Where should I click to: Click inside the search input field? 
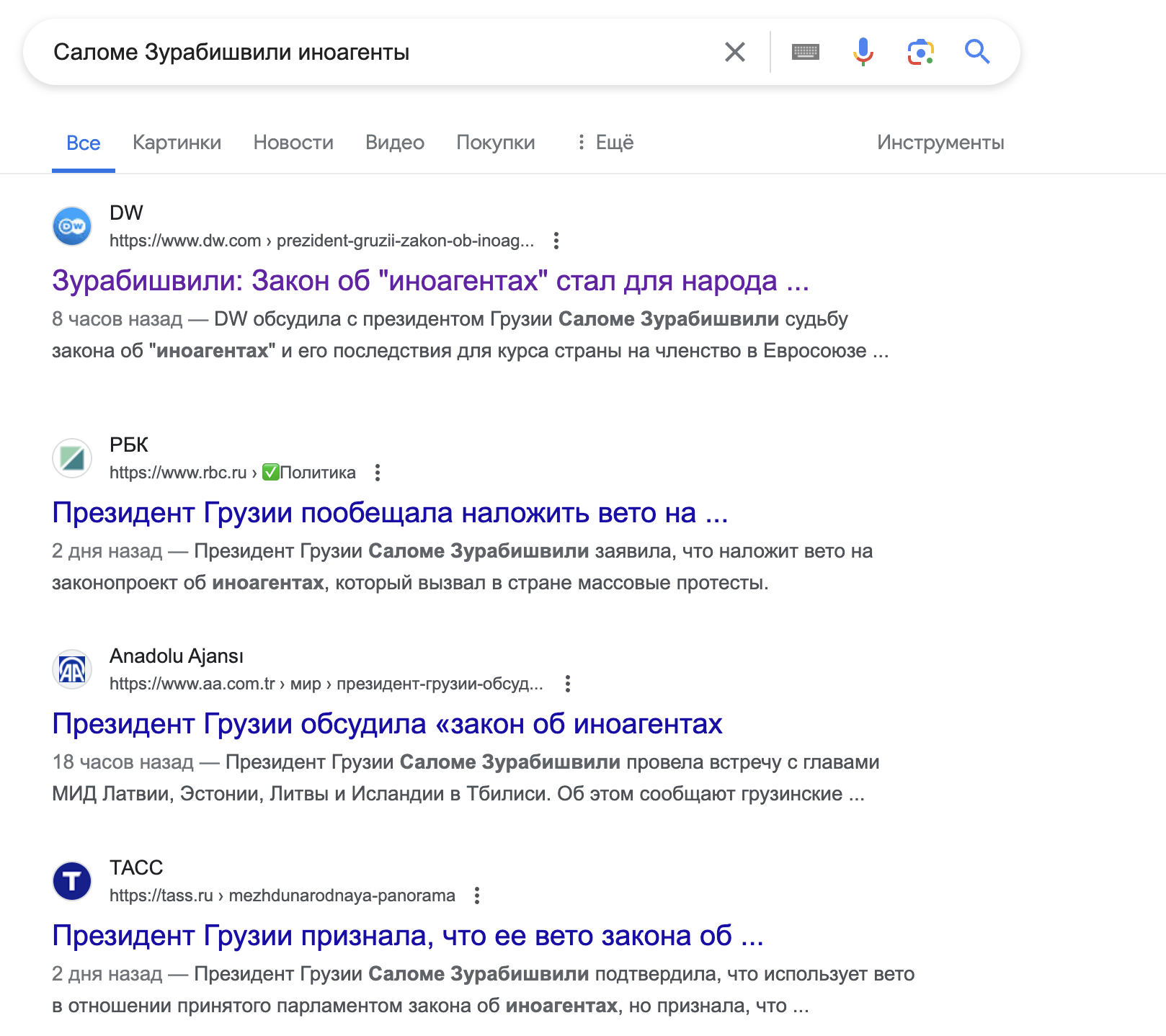click(360, 51)
